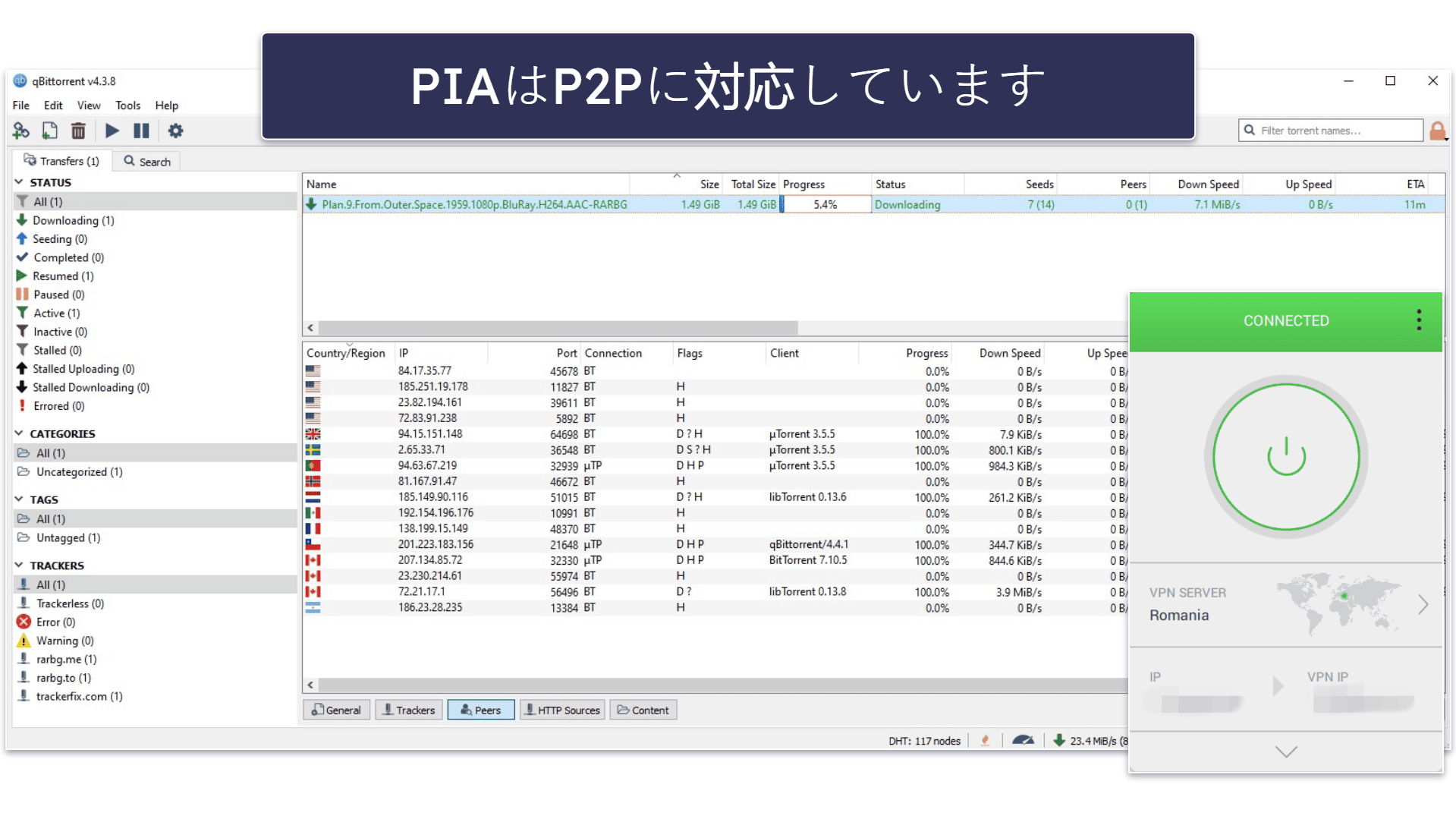Collapse the TRACKERS sidebar section
1456x819 pixels.
point(19,565)
